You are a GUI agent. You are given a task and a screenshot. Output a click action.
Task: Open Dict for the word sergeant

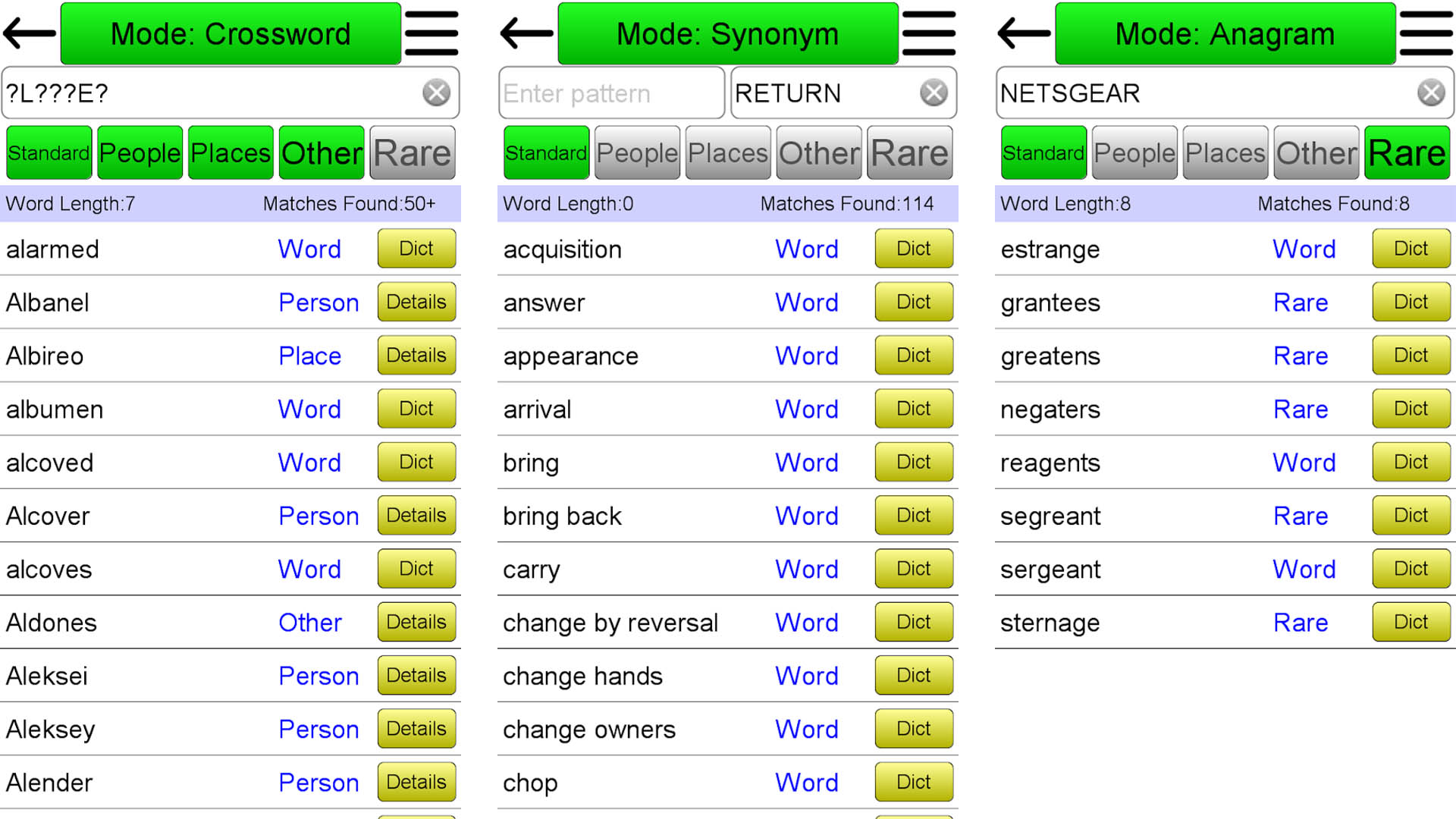coord(1410,569)
